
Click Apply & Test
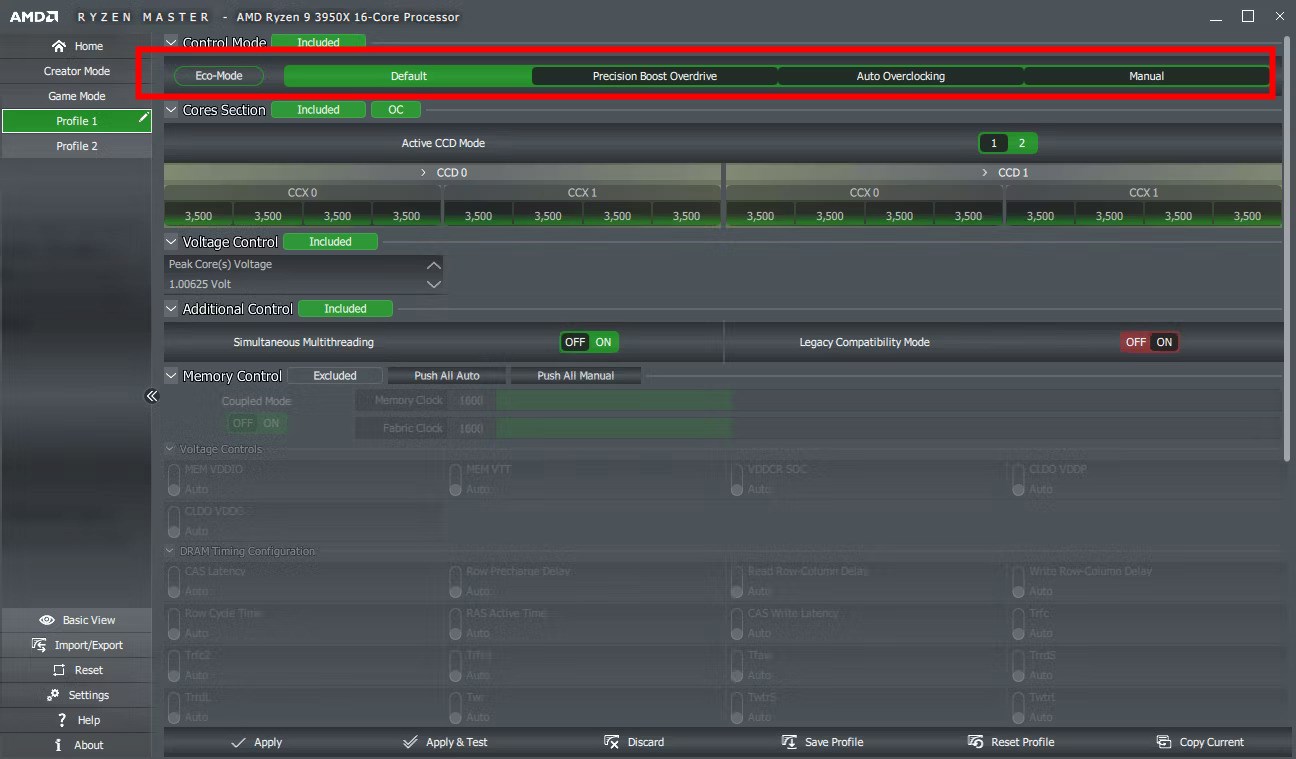445,742
